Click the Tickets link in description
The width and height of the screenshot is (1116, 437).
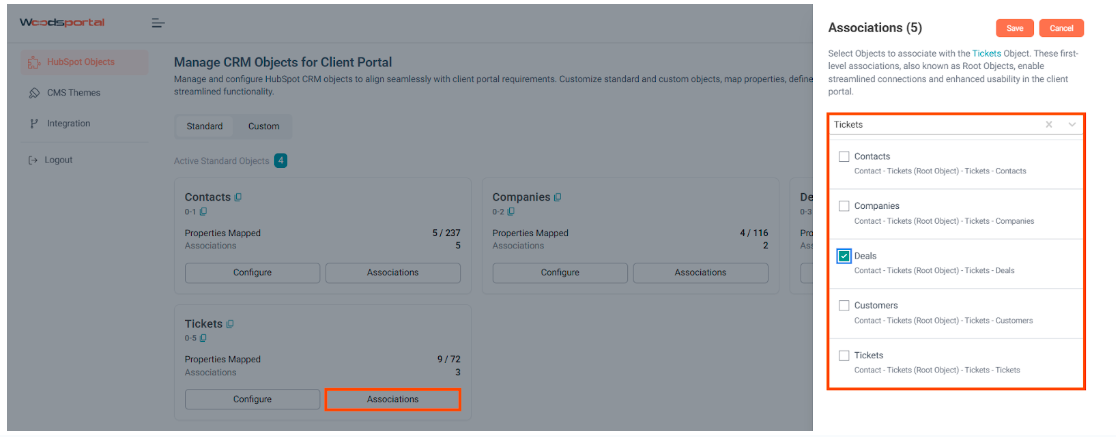coord(986,53)
